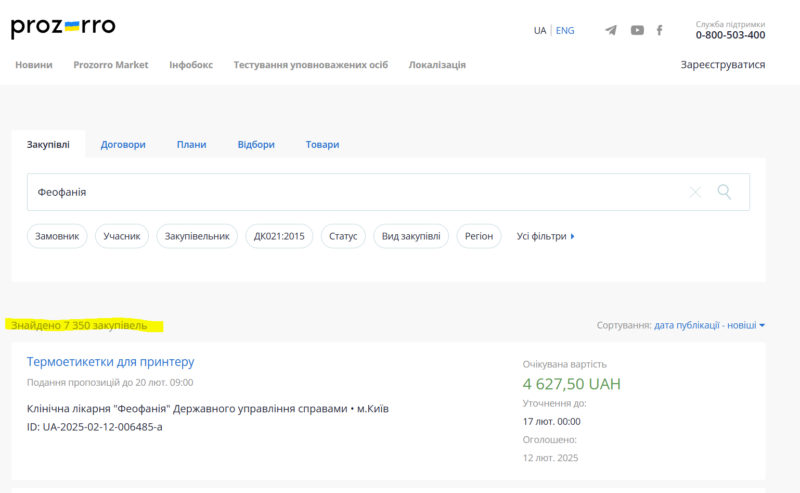800x493 pixels.
Task: Open the Вид закупівлі filter
Action: pyautogui.click(x=411, y=236)
